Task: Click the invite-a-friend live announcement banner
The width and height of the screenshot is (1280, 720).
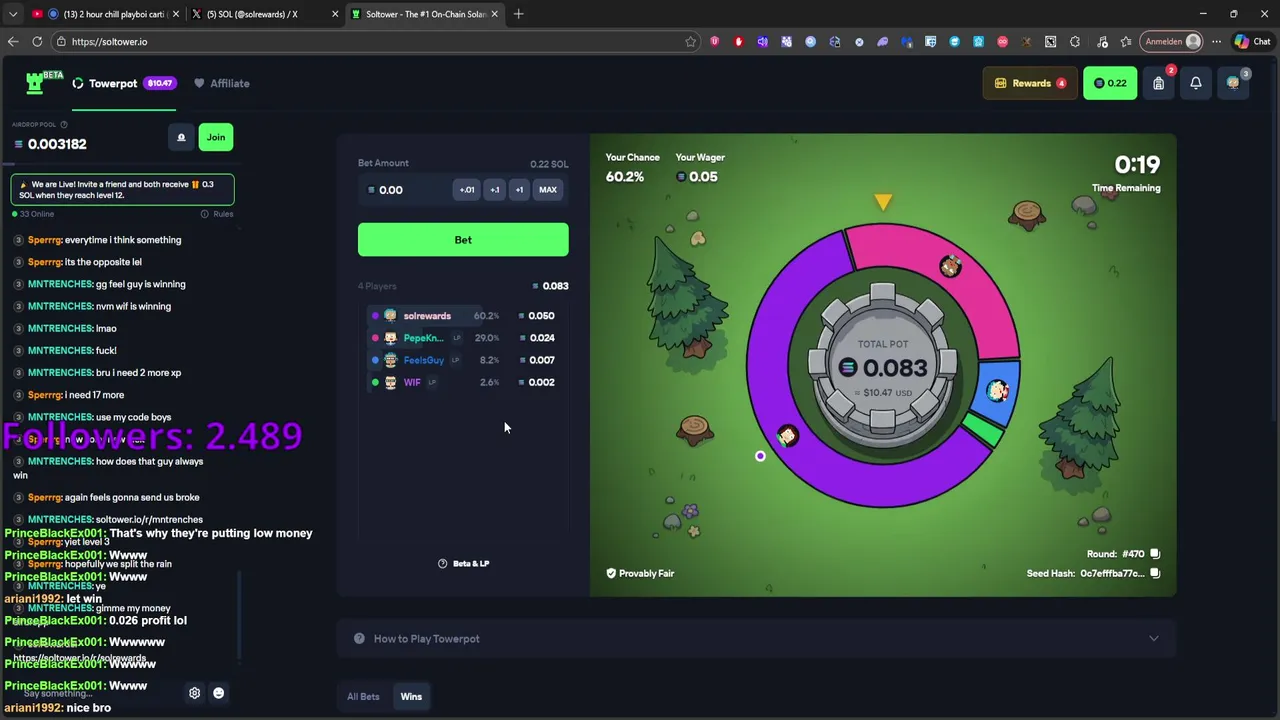Action: tap(122, 190)
